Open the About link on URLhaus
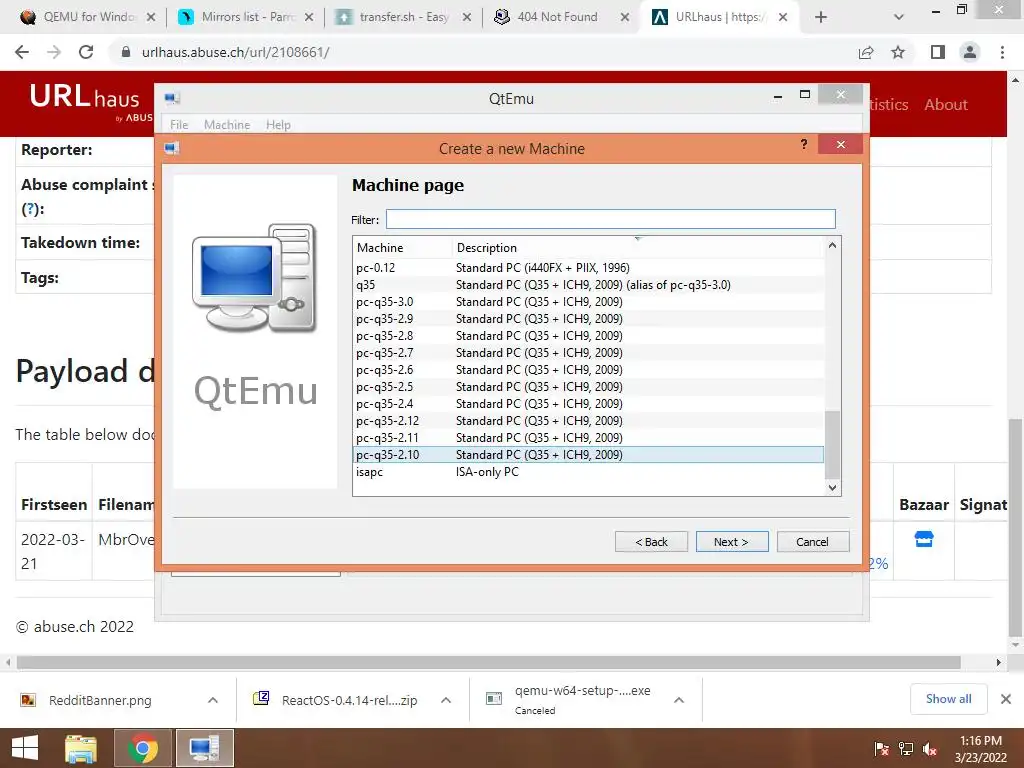Image resolution: width=1024 pixels, height=768 pixels. coord(946,104)
